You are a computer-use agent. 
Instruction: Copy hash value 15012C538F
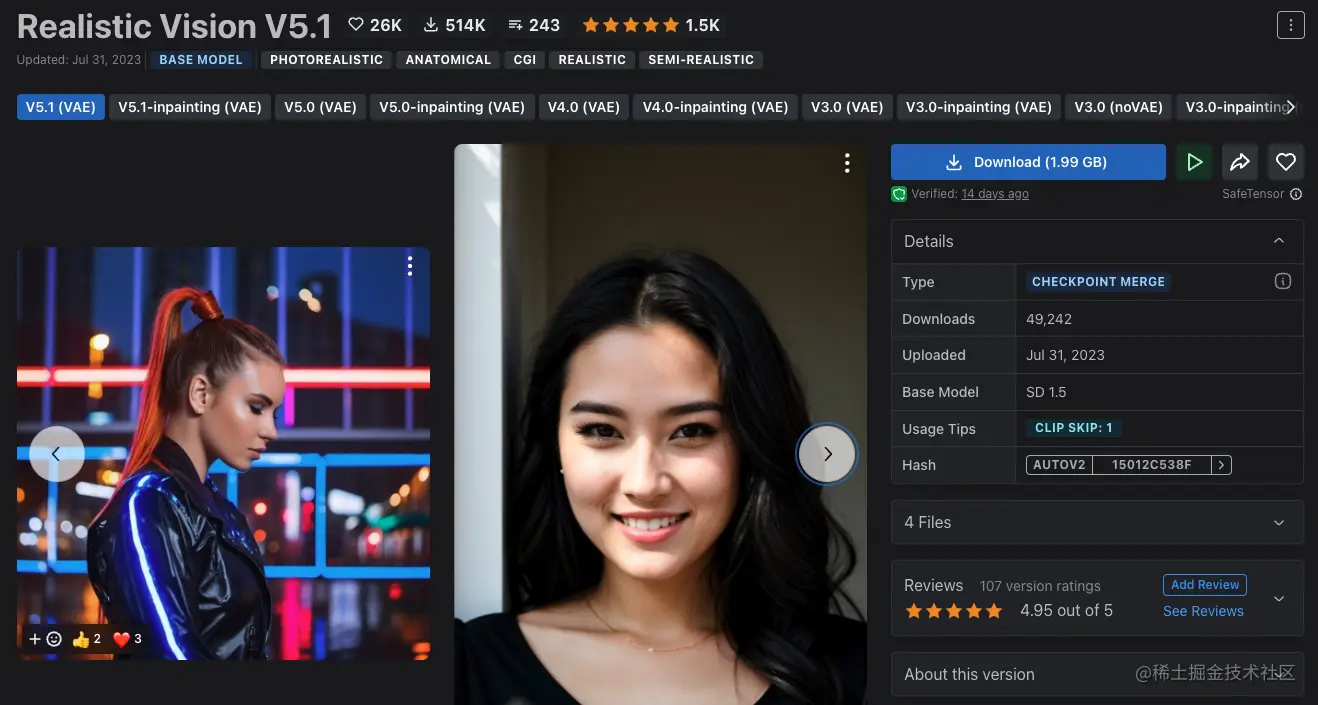[x=1152, y=465]
